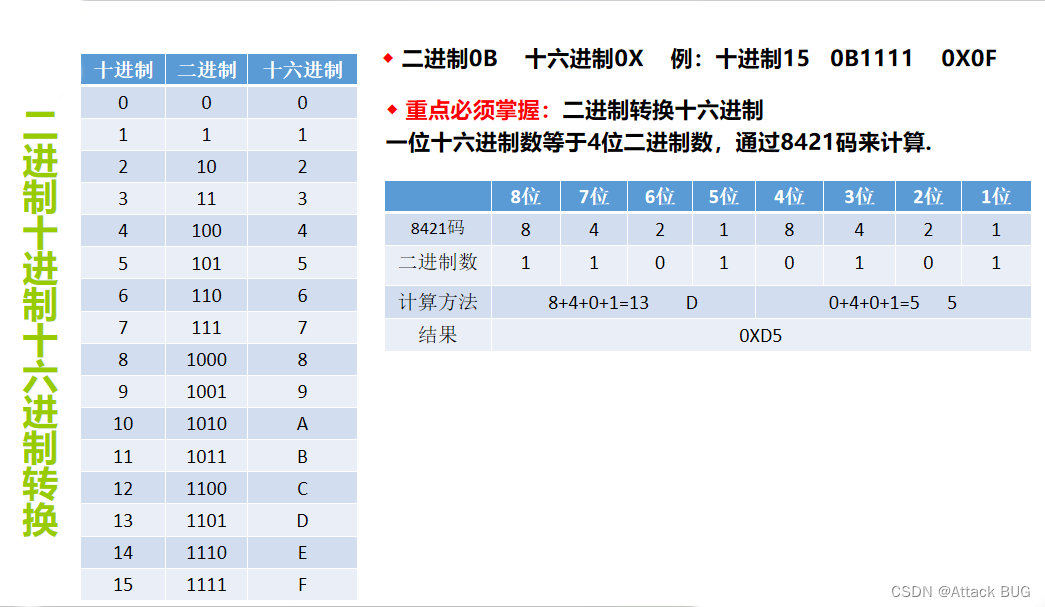
Task: Click the 8位 column header
Action: [526, 197]
